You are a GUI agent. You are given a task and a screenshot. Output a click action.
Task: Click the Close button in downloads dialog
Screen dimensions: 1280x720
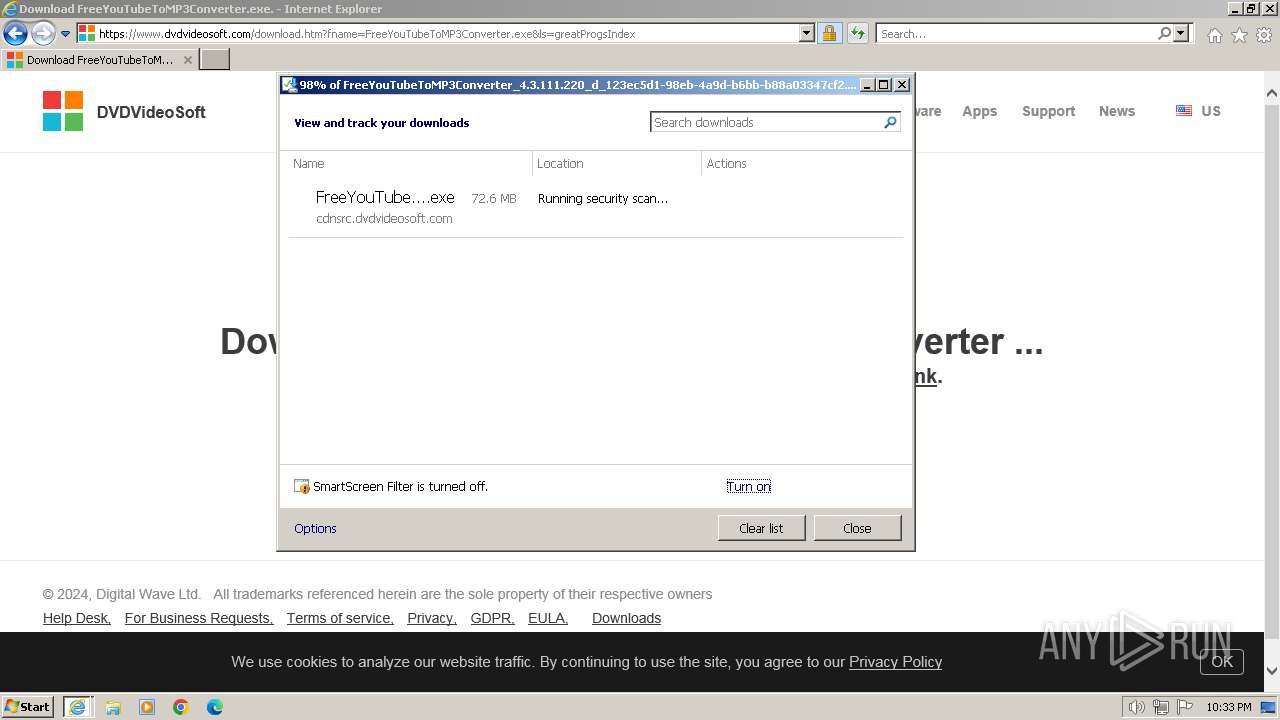click(x=857, y=528)
